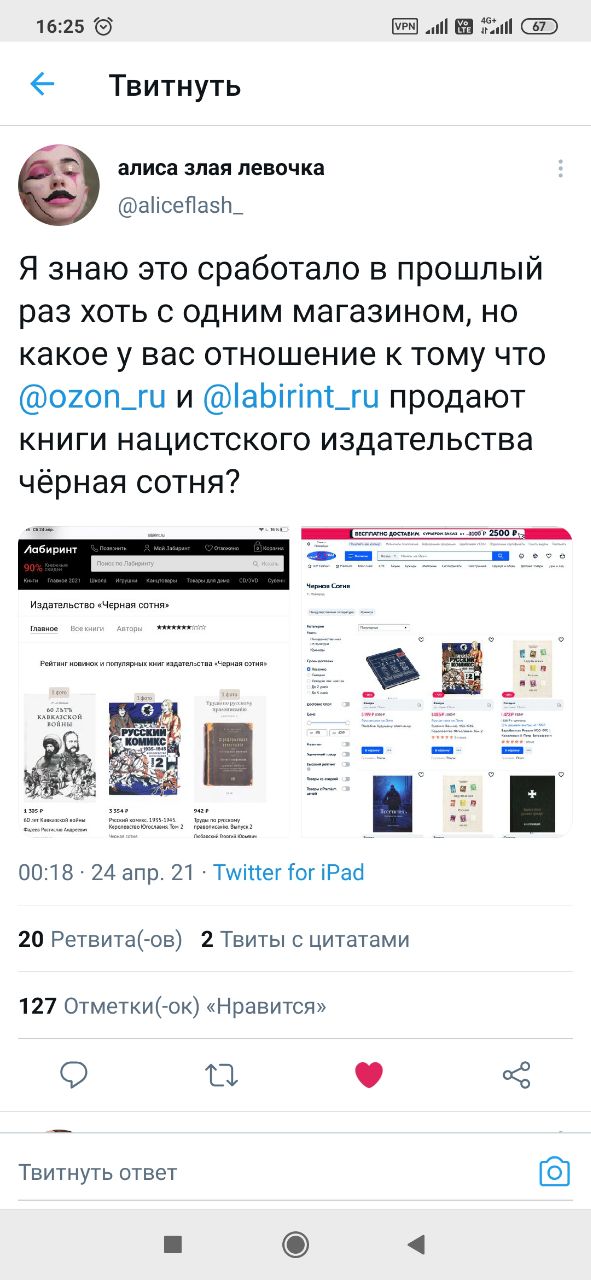View the 20 Ретвита(-ов) list
Viewport: 591px width, 1280px height.
[101, 939]
